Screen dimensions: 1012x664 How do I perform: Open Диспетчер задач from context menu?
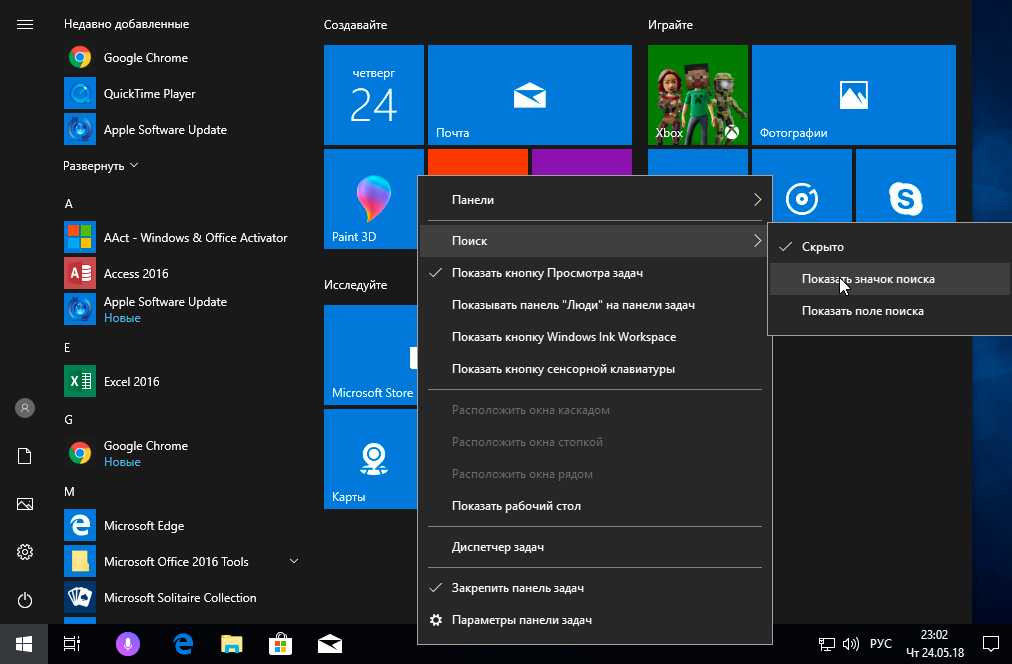[595, 547]
